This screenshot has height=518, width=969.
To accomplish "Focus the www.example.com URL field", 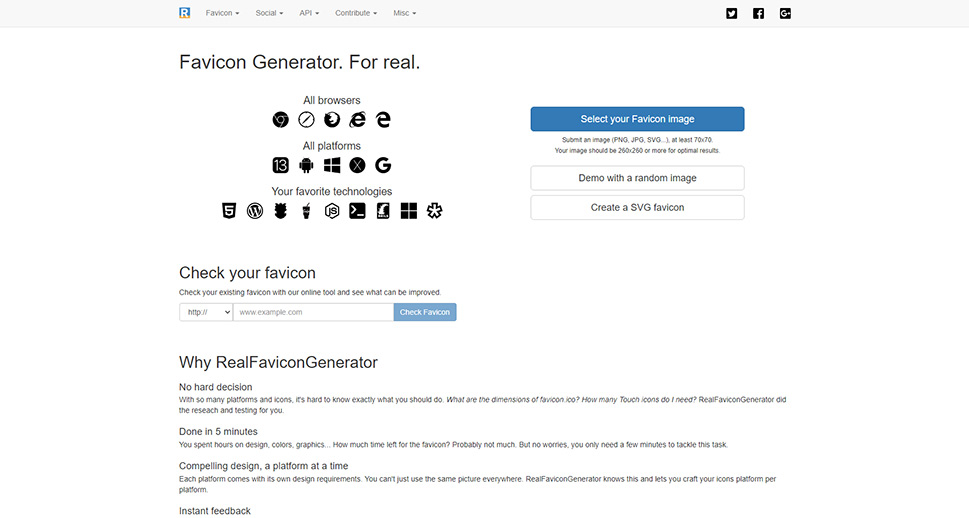I will pyautogui.click(x=313, y=312).
